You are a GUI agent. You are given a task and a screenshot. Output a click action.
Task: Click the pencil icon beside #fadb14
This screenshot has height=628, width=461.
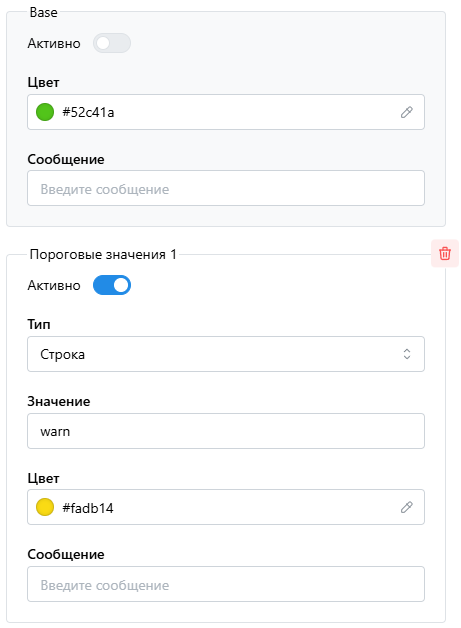click(x=407, y=507)
